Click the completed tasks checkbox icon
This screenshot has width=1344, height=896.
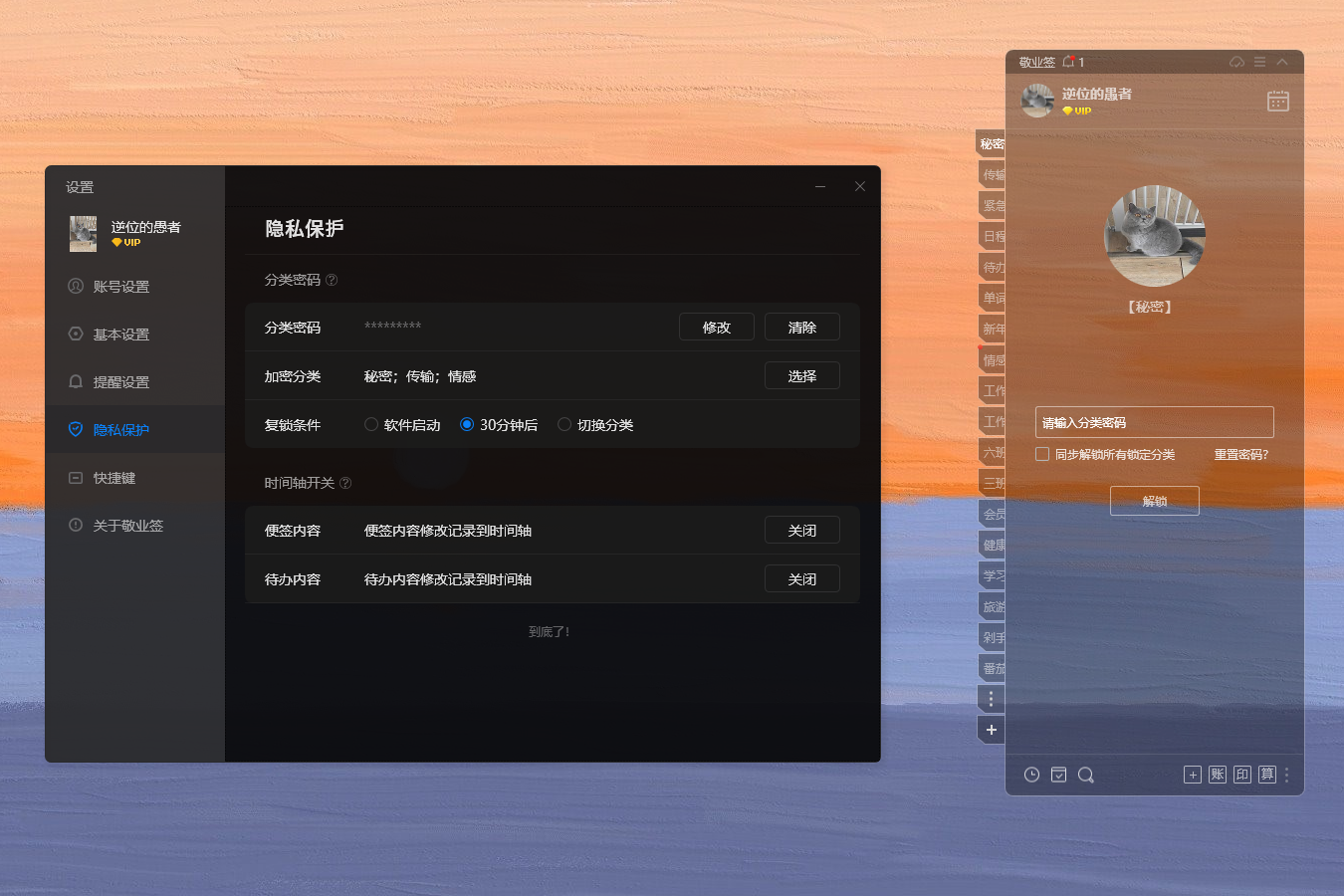(x=1058, y=775)
